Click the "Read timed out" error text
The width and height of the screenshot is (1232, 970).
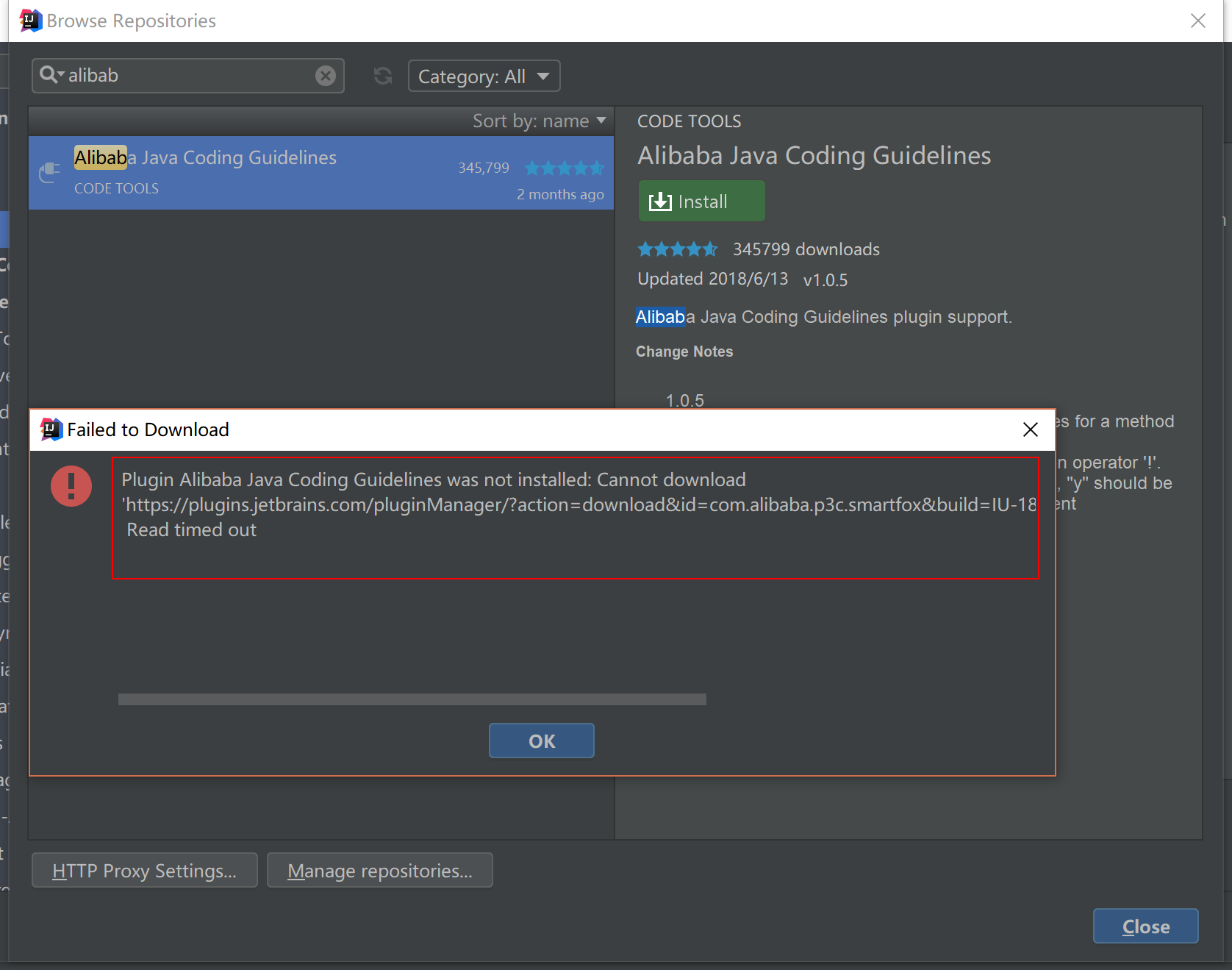tap(192, 529)
